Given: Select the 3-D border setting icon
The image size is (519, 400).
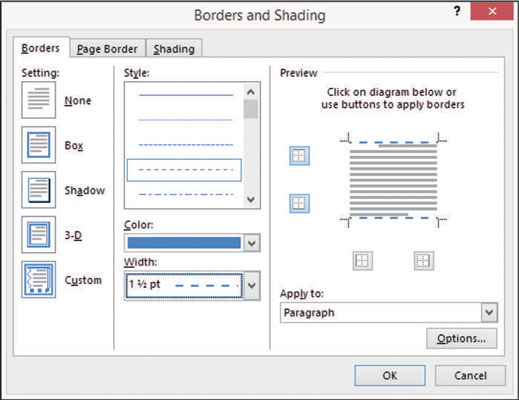Looking at the screenshot, I should point(39,235).
